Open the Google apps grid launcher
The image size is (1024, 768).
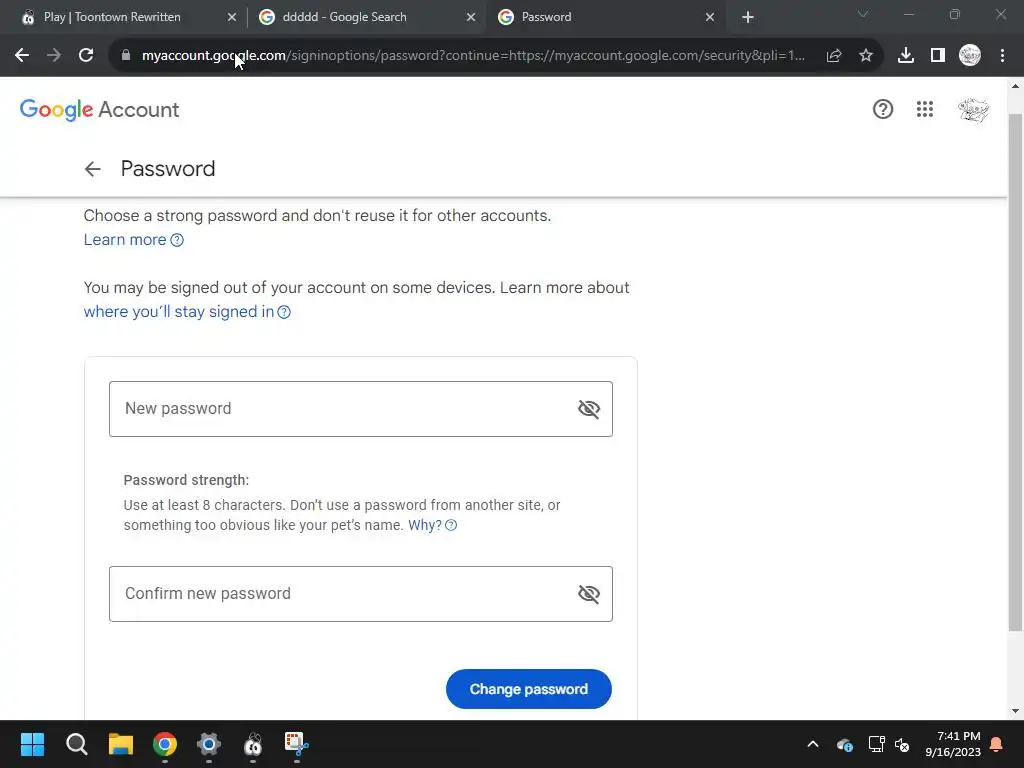pyautogui.click(x=924, y=109)
